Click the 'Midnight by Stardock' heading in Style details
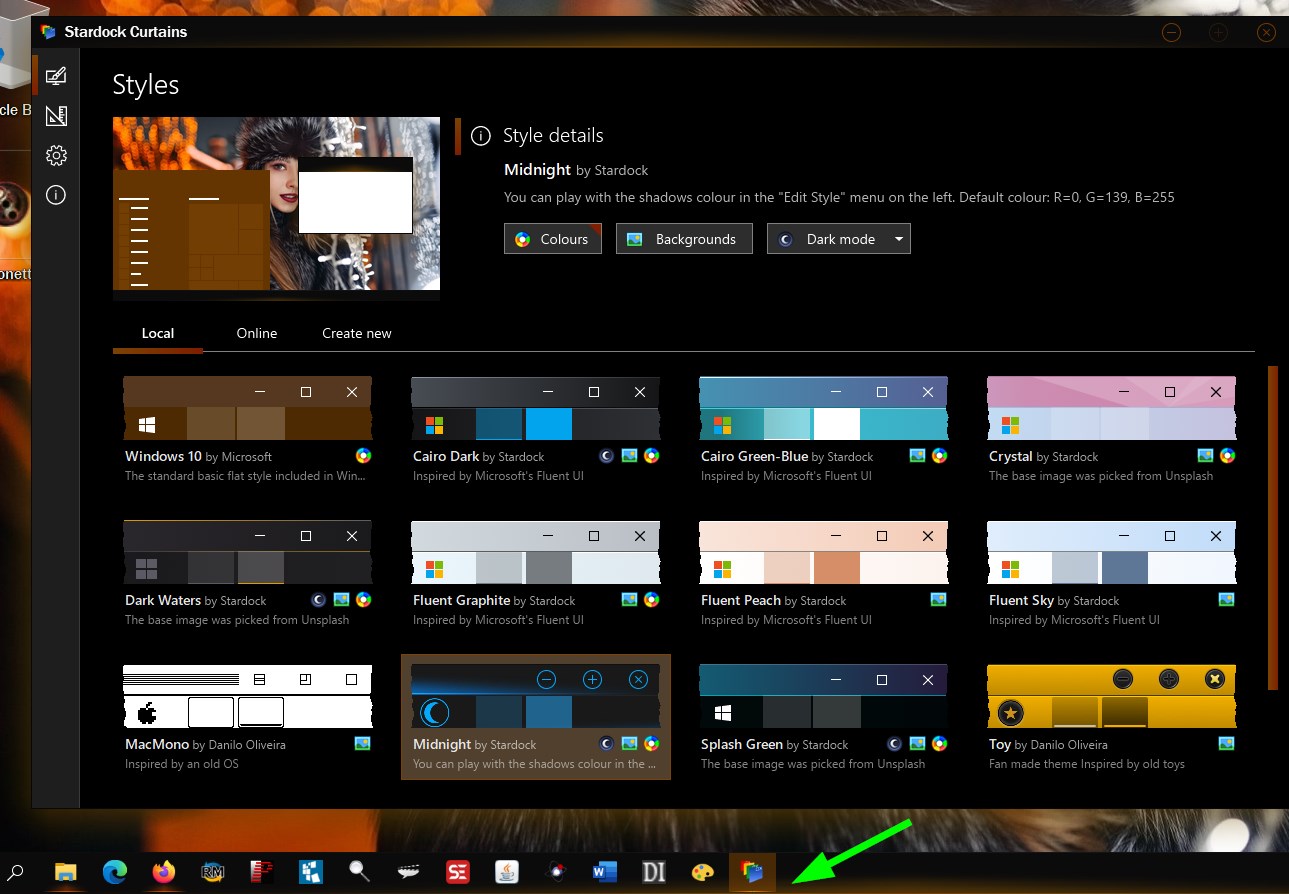Image resolution: width=1289 pixels, height=894 pixels. 576,170
